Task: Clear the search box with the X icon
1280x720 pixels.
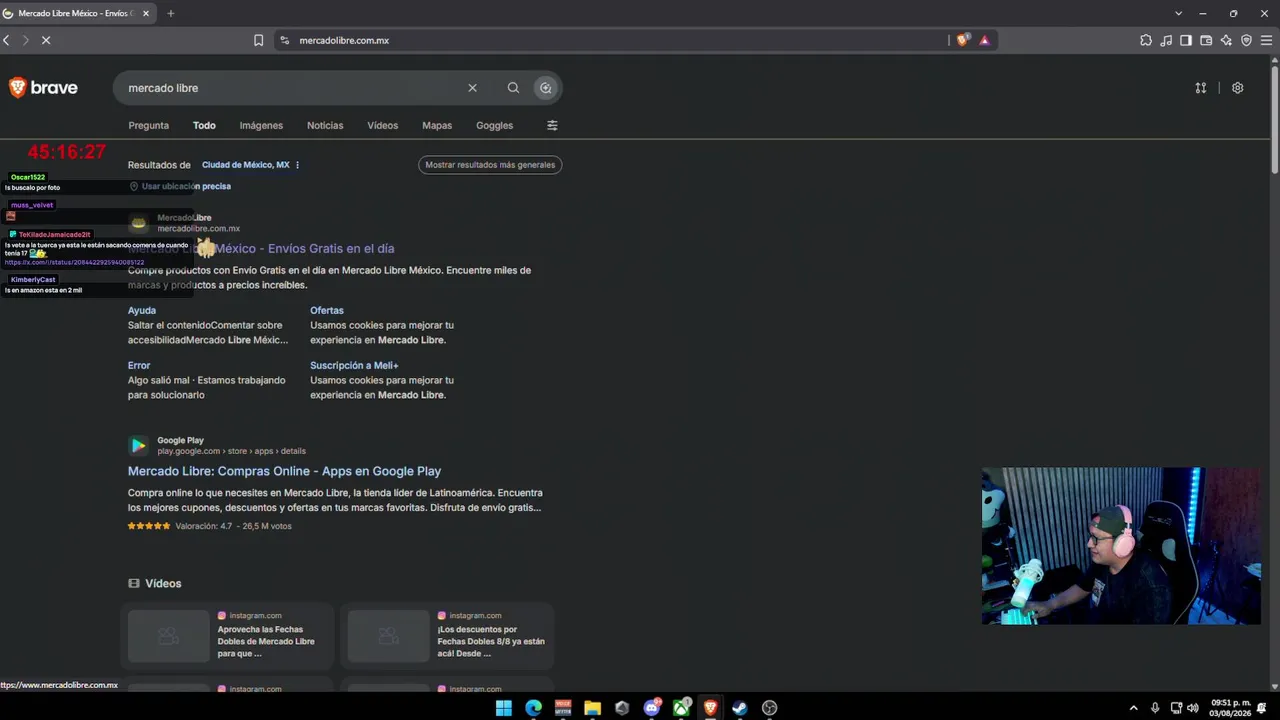Action: [472, 88]
